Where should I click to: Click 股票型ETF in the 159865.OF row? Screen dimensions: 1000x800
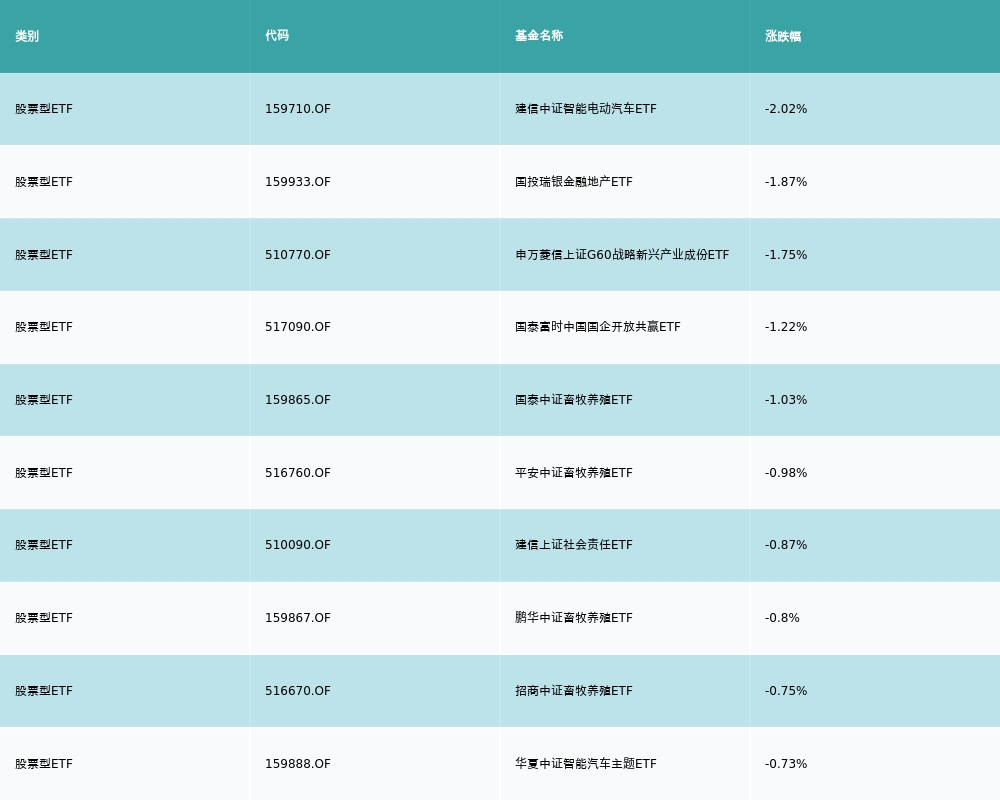tap(44, 400)
